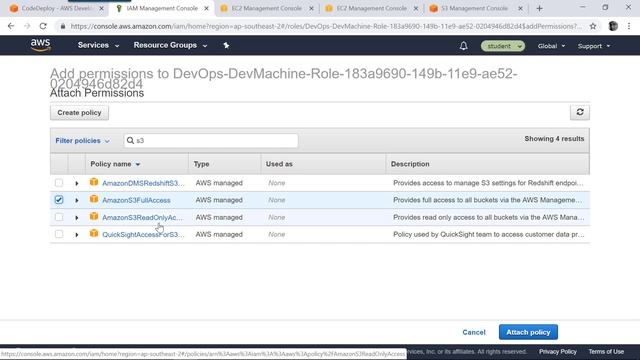Close the IAM Management Console tab
Viewport: 640px width, 360px height.
pos(207,8)
